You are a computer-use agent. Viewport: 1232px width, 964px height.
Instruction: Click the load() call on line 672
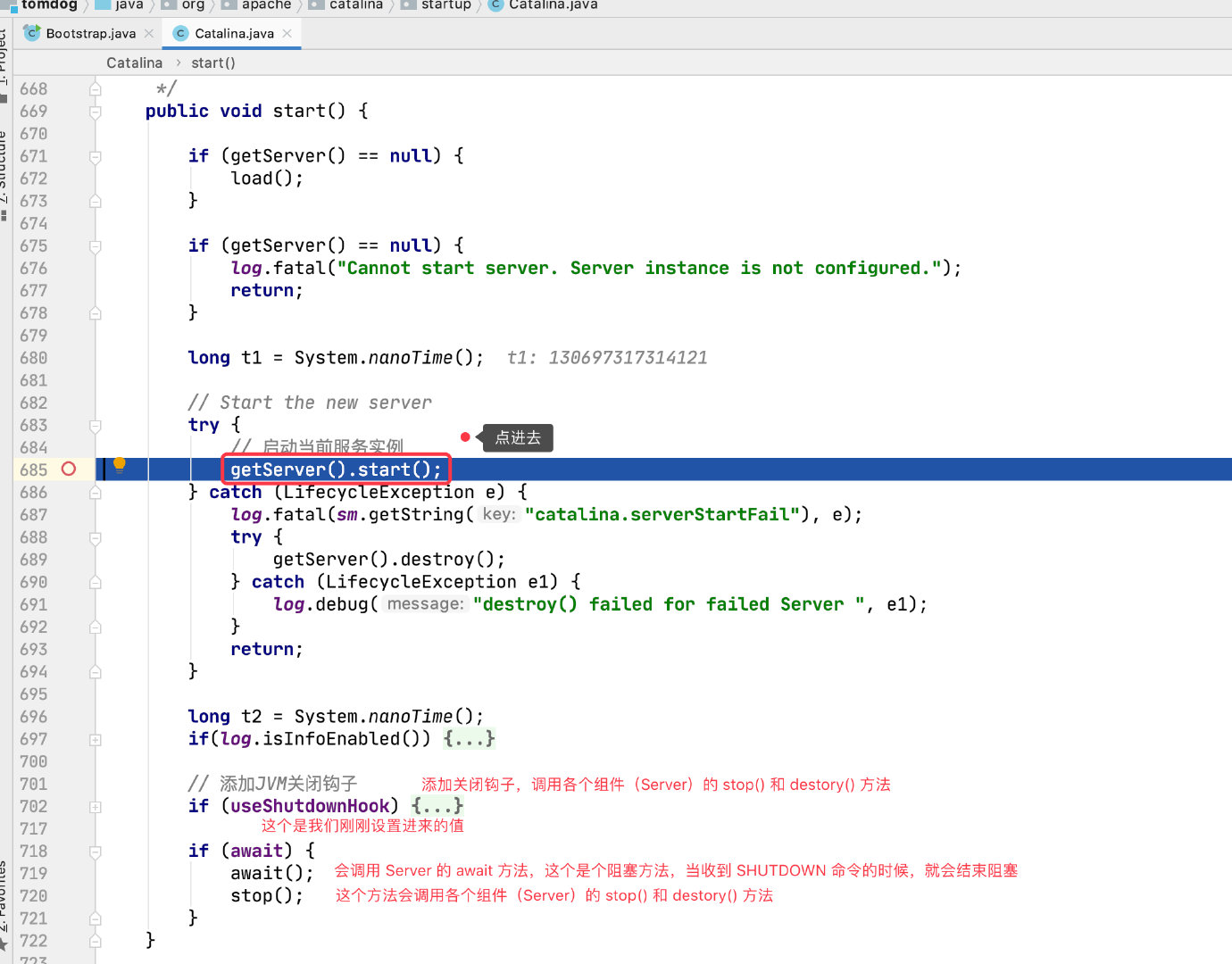(x=267, y=179)
